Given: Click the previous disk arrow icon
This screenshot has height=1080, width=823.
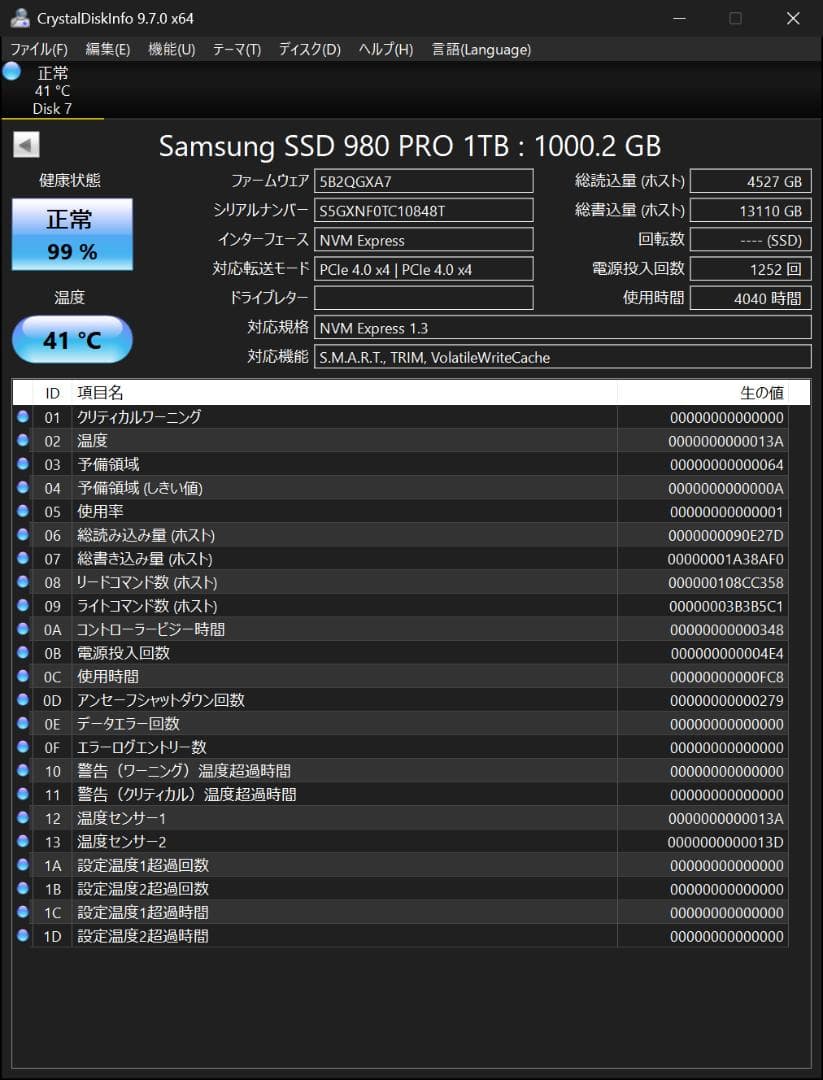Looking at the screenshot, I should pos(26,145).
